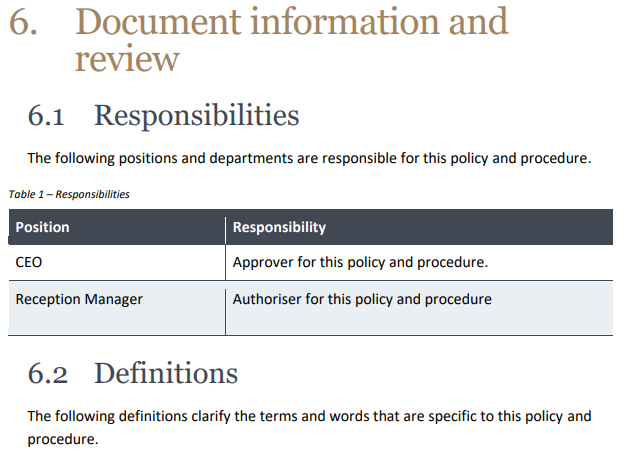Click the paragraph starting 'The following definitions clarify'

[309, 427]
